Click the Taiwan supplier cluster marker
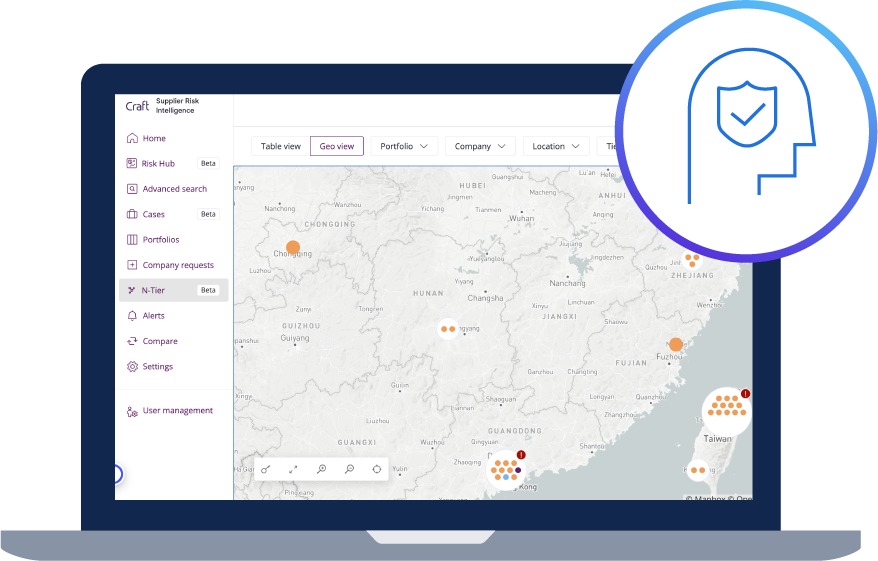This screenshot has width=878, height=561. 727,410
